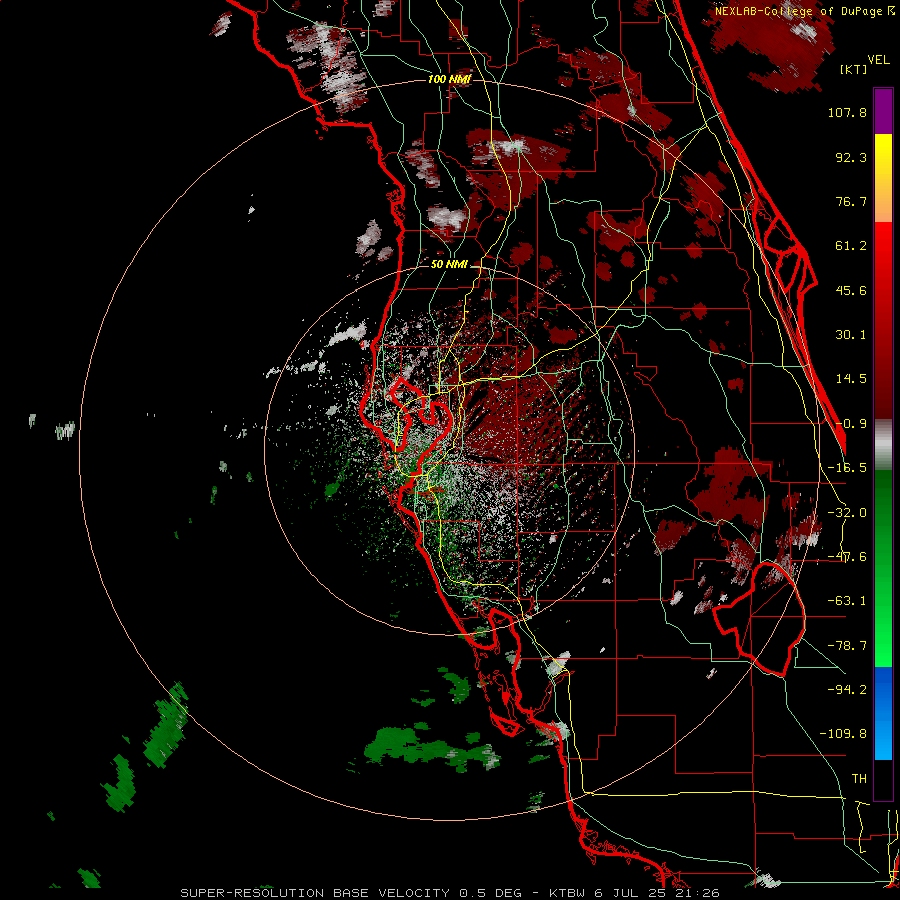This screenshot has height=900, width=900.
Task: Click the -63.1 velocity scale value
Action: click(x=847, y=601)
